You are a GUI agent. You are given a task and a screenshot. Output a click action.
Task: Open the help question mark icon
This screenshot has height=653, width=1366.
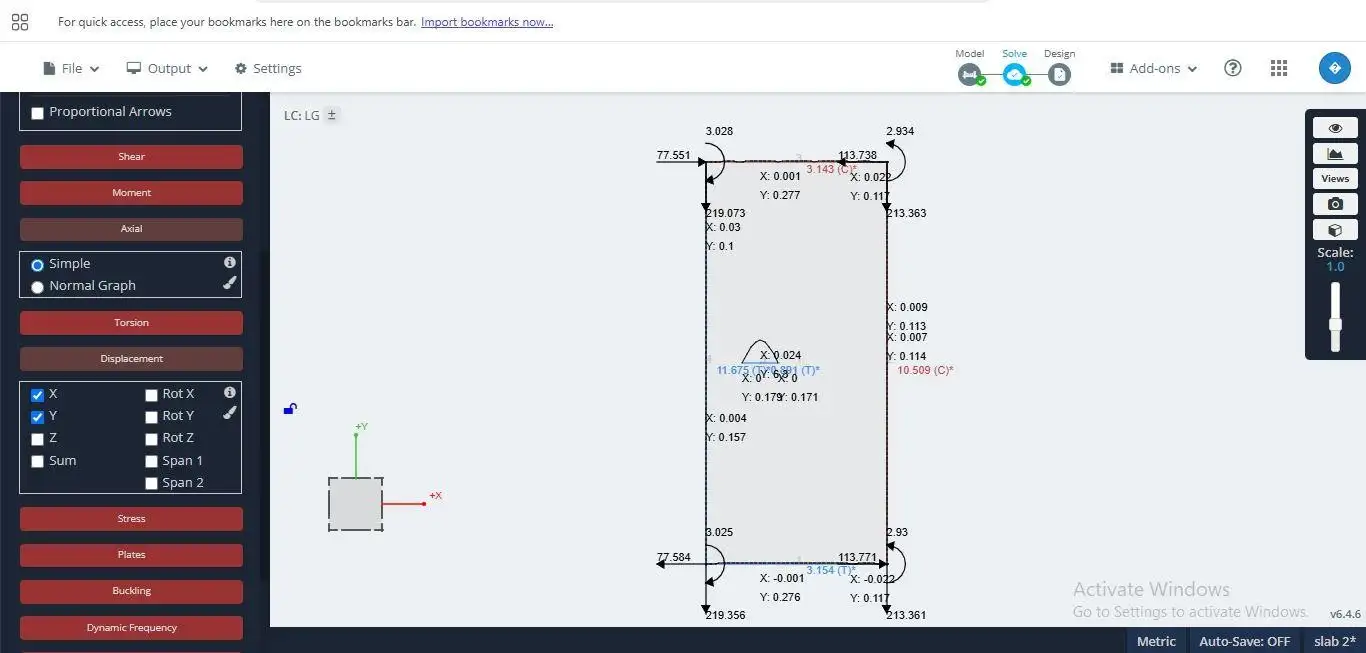click(x=1233, y=68)
